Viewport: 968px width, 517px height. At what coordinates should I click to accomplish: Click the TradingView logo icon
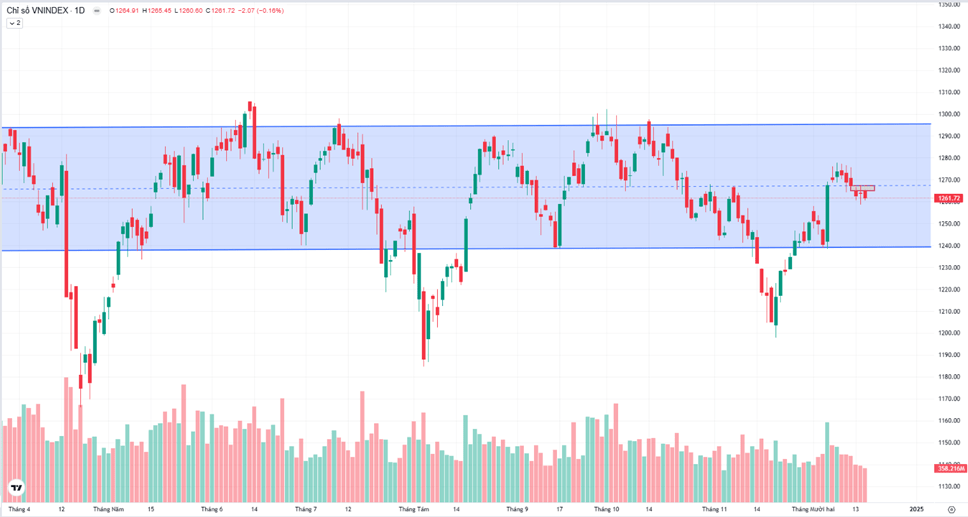coord(16,488)
